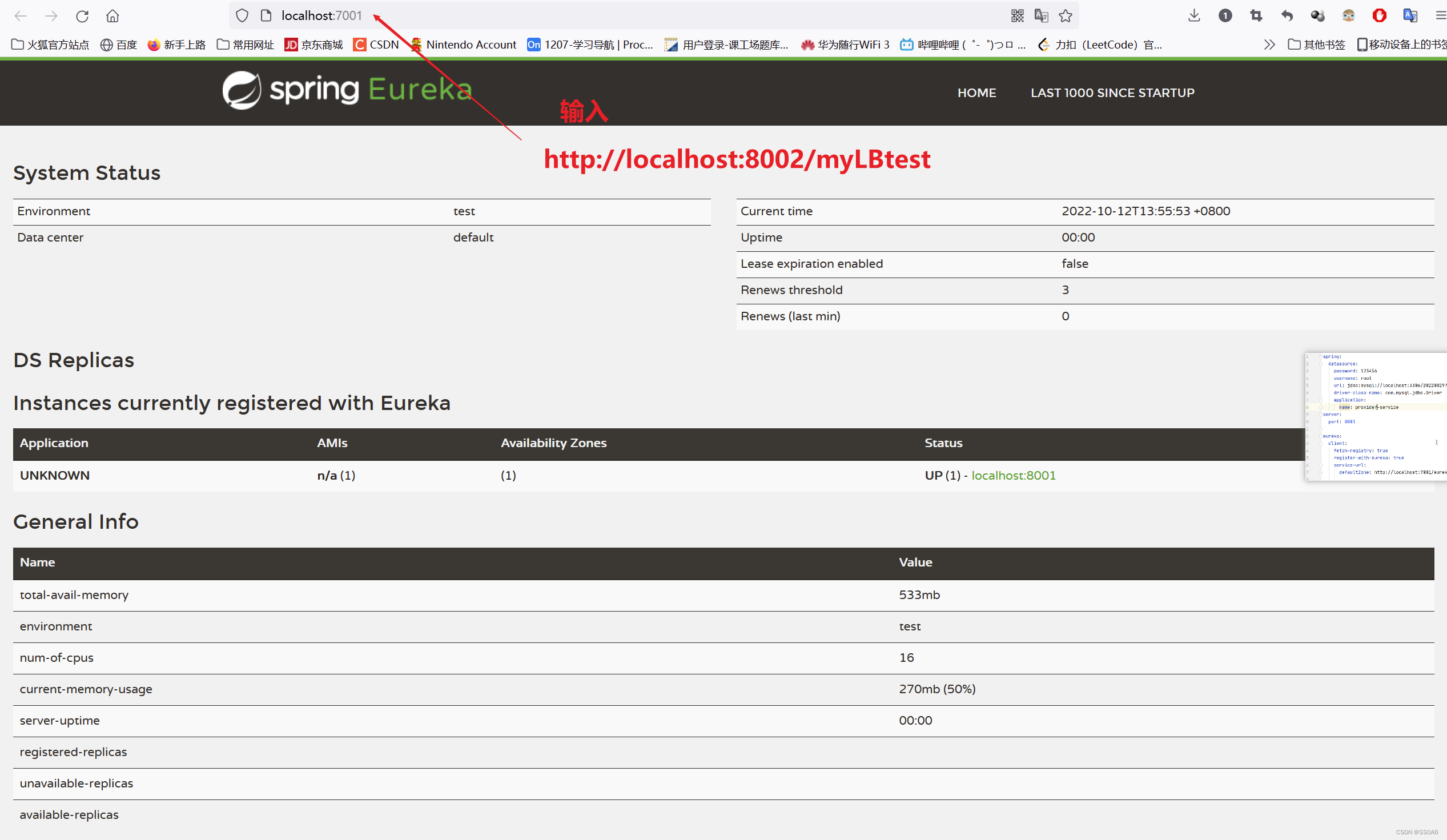The image size is (1447, 840).
Task: Open the 常用网址 bookmark folder
Action: [x=245, y=45]
